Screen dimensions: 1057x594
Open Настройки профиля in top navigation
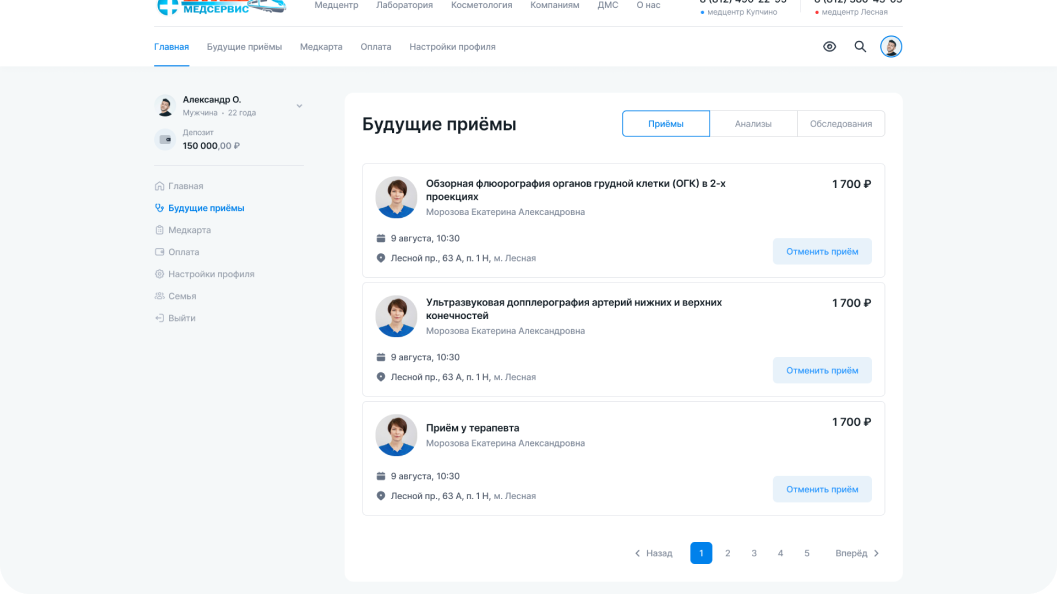[452, 47]
